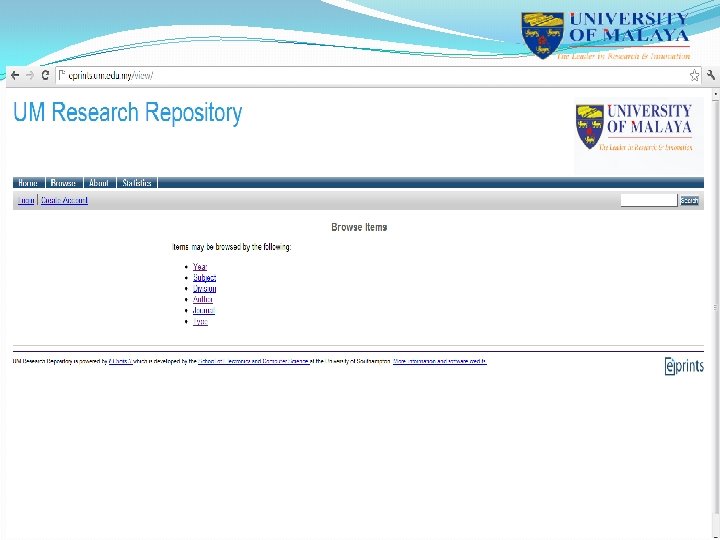Open School of Electronics and Computer Science link
This screenshot has height=540, width=720.
tap(253, 361)
